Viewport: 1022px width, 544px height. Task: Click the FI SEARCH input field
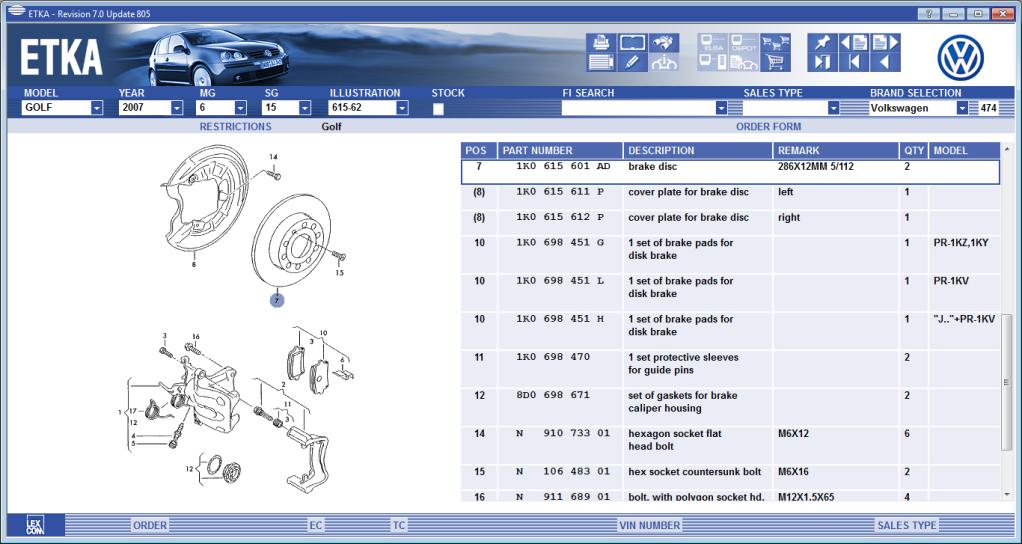[x=638, y=108]
